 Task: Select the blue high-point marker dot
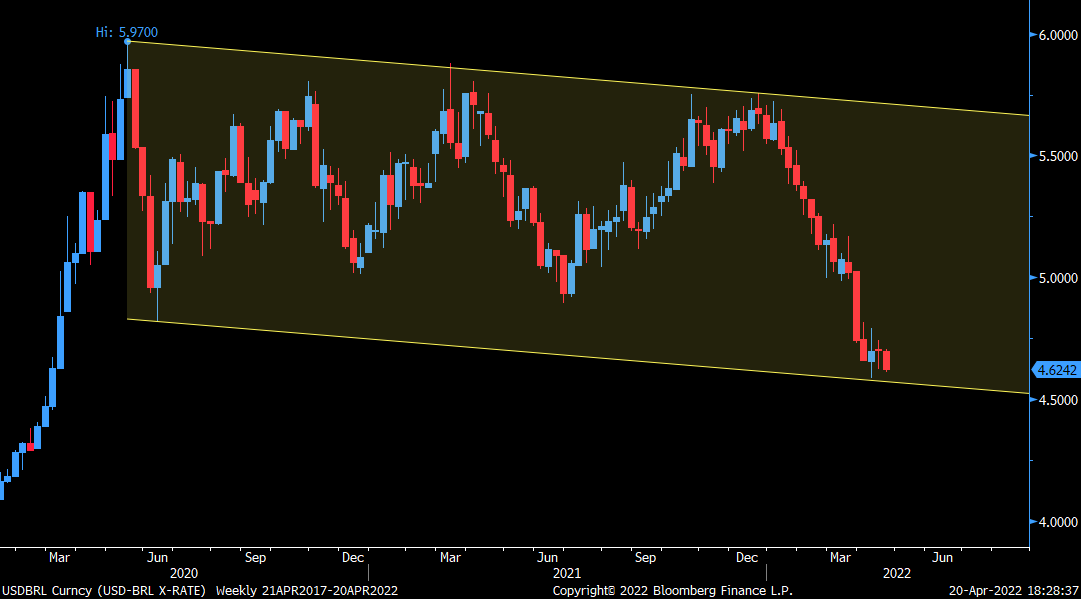pos(128,42)
